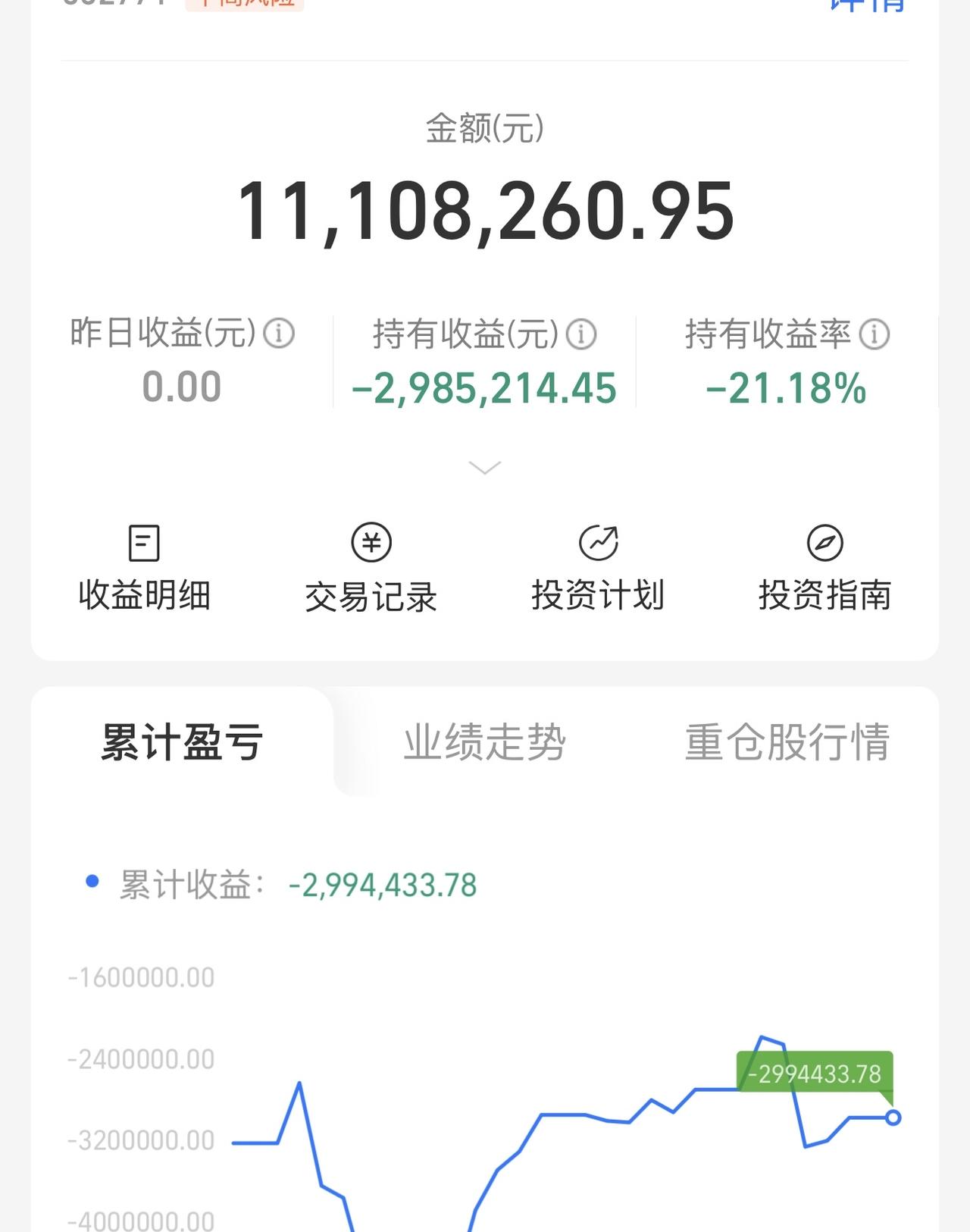Screen dimensions: 970x1232
Task: Tap info icon beside 持有收益率
Action: (875, 334)
